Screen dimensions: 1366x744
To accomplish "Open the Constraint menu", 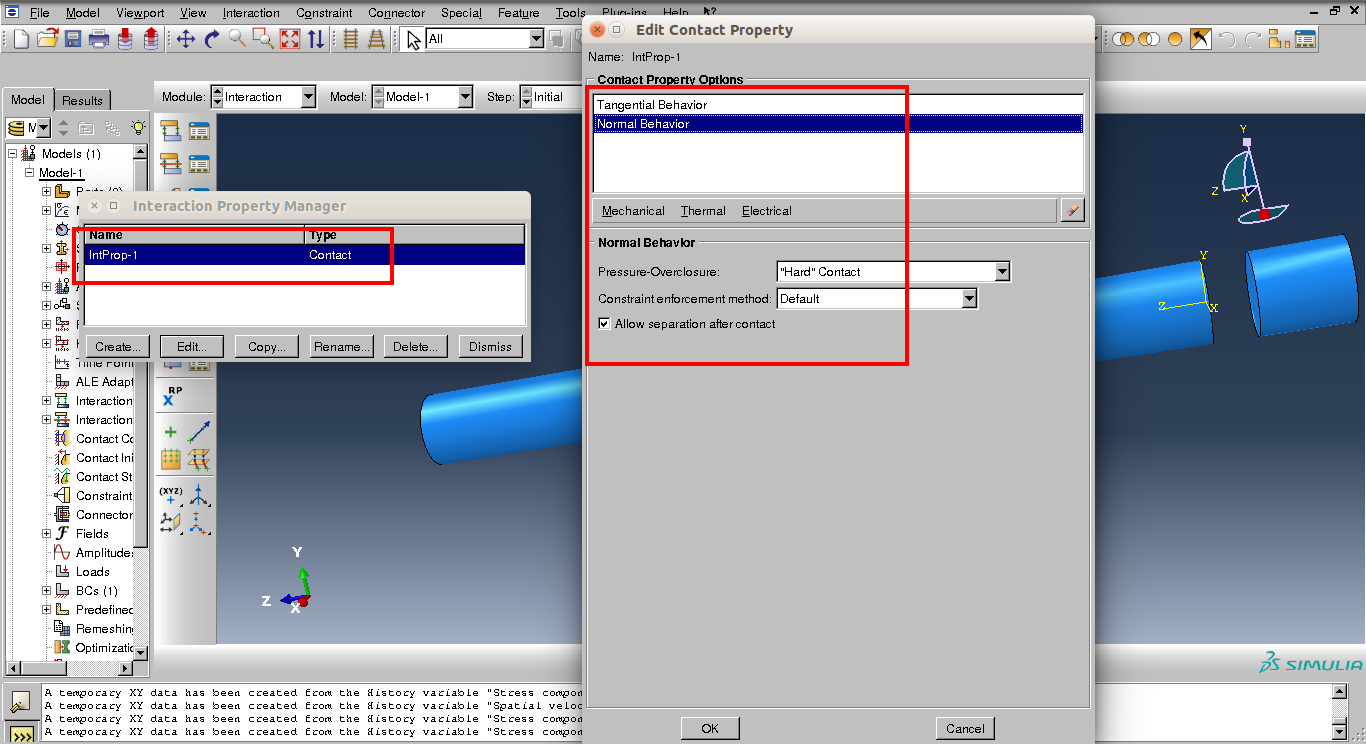I will pyautogui.click(x=324, y=13).
